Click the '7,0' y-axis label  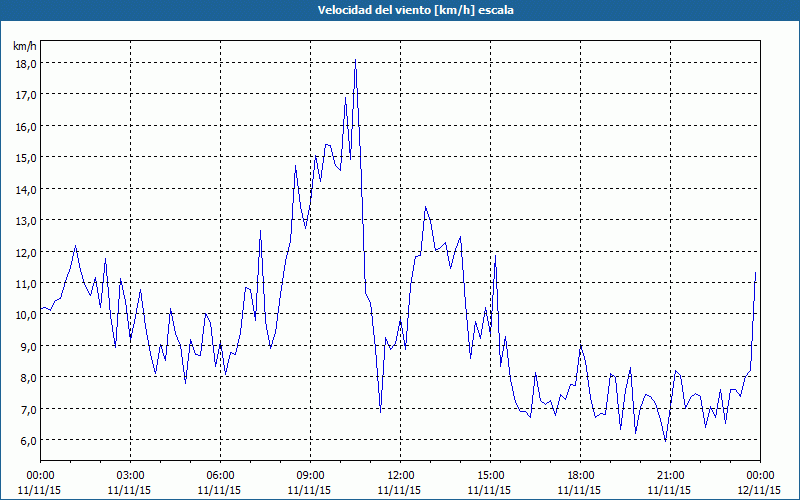(x=28, y=410)
